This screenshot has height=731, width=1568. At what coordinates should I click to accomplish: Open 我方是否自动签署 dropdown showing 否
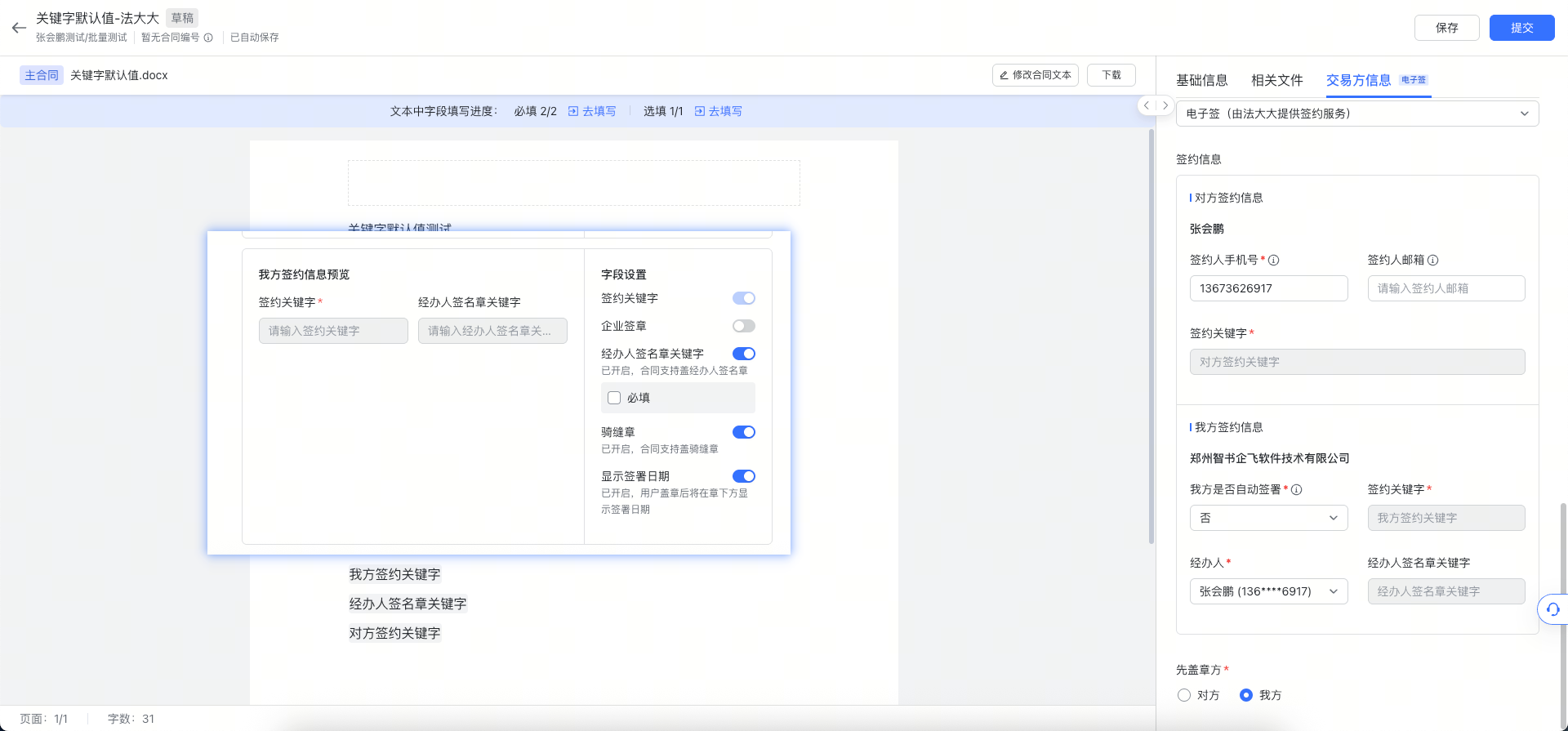pos(1268,518)
